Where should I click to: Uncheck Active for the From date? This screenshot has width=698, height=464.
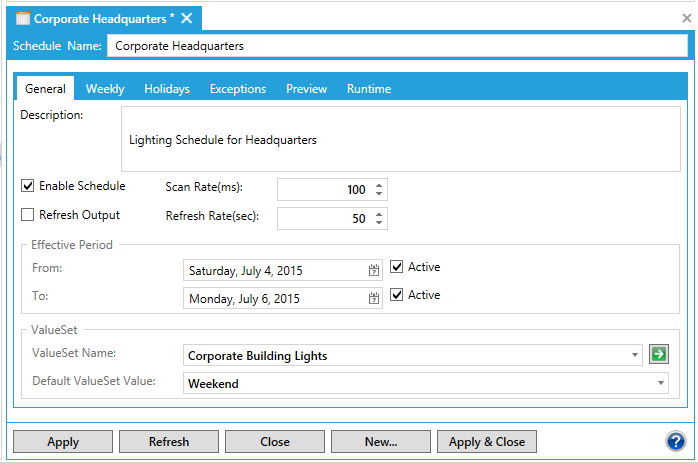[x=398, y=267]
